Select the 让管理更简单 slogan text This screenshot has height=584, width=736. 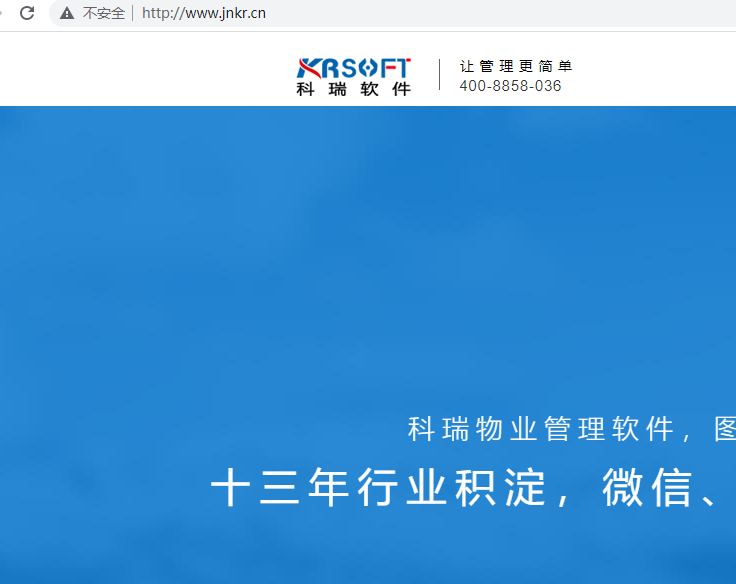click(515, 66)
